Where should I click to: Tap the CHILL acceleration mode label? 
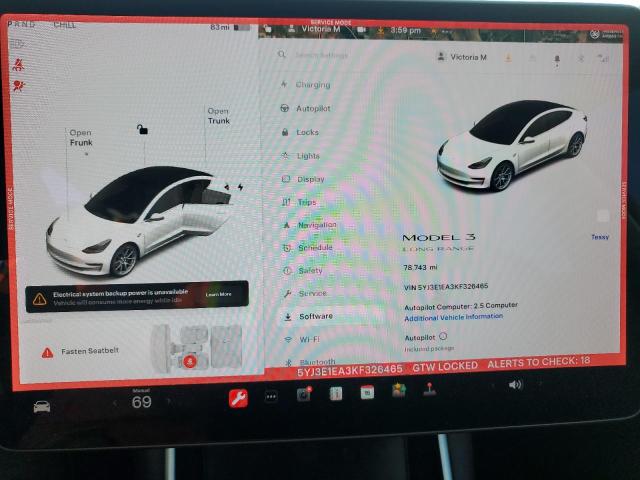[x=64, y=25]
